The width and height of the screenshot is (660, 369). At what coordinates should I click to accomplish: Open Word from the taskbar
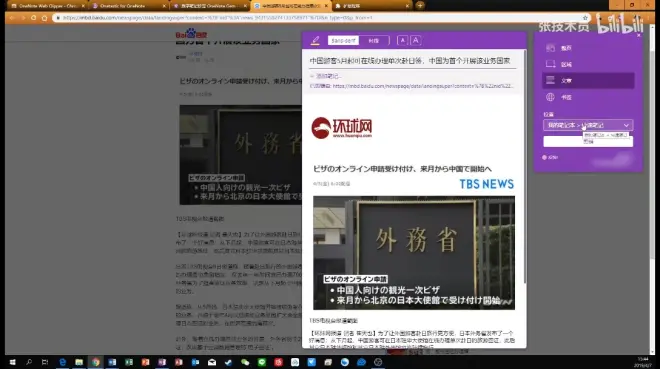(112, 362)
